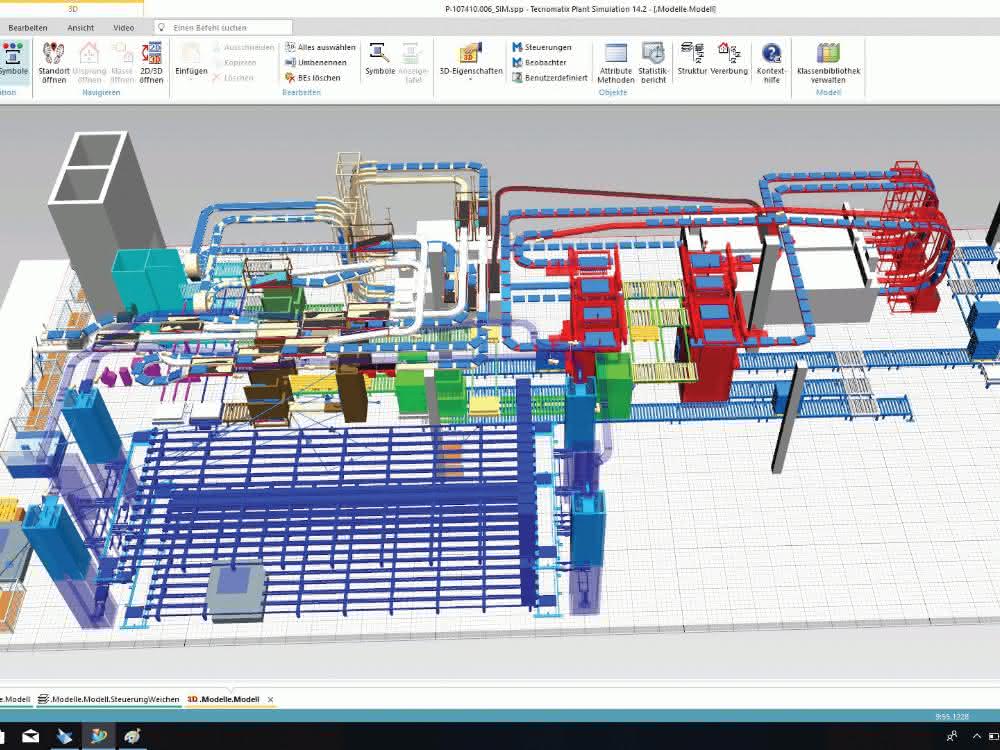Open the Statistikbericht
Viewport: 1000px width, 750px height.
(x=653, y=62)
